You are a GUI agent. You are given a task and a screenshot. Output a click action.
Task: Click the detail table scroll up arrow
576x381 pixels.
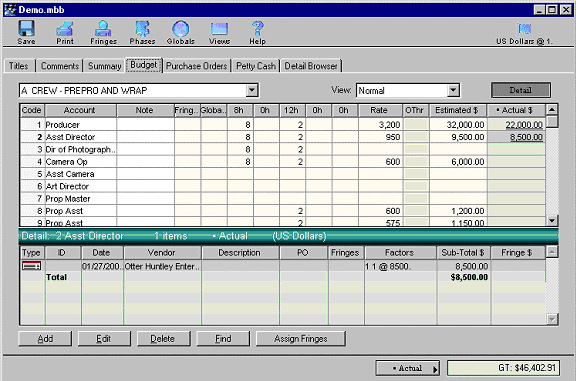coord(552,252)
